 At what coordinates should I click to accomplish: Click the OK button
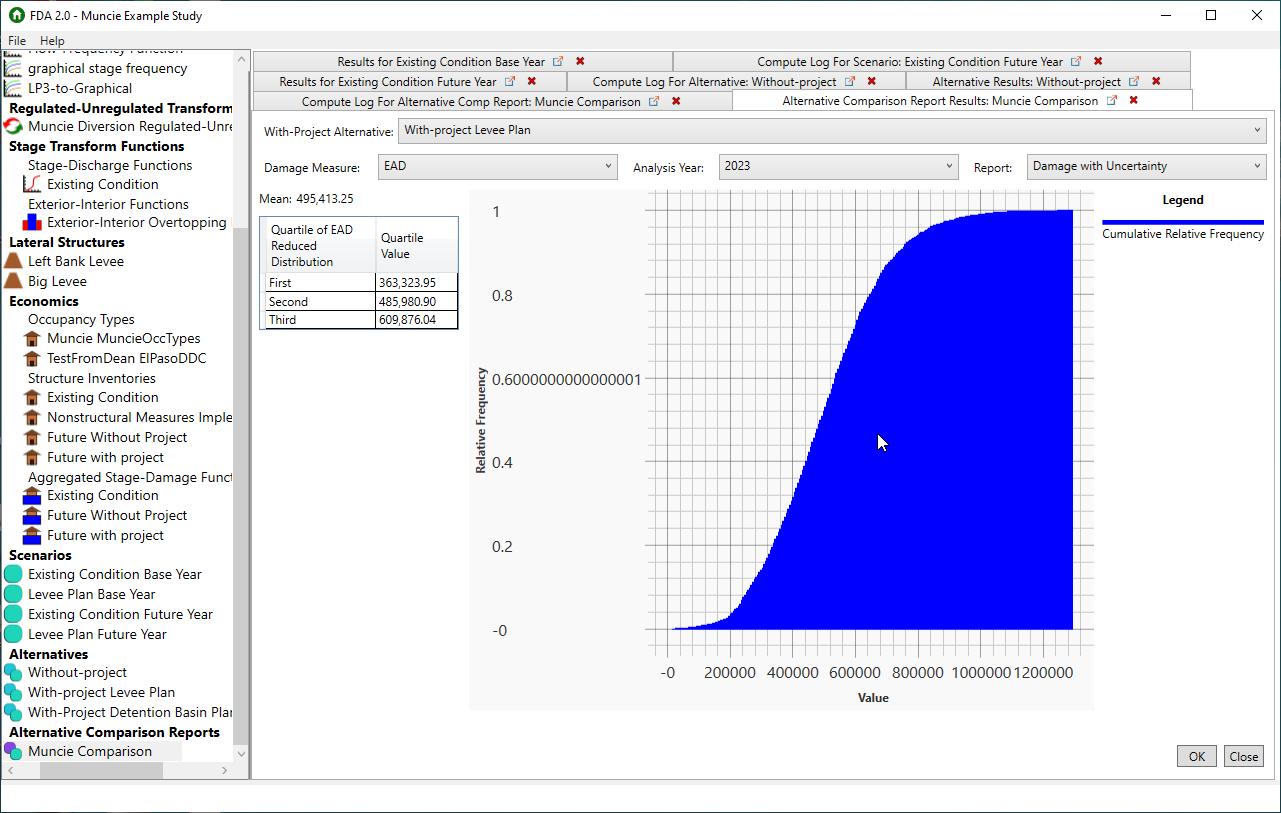[x=1196, y=756]
